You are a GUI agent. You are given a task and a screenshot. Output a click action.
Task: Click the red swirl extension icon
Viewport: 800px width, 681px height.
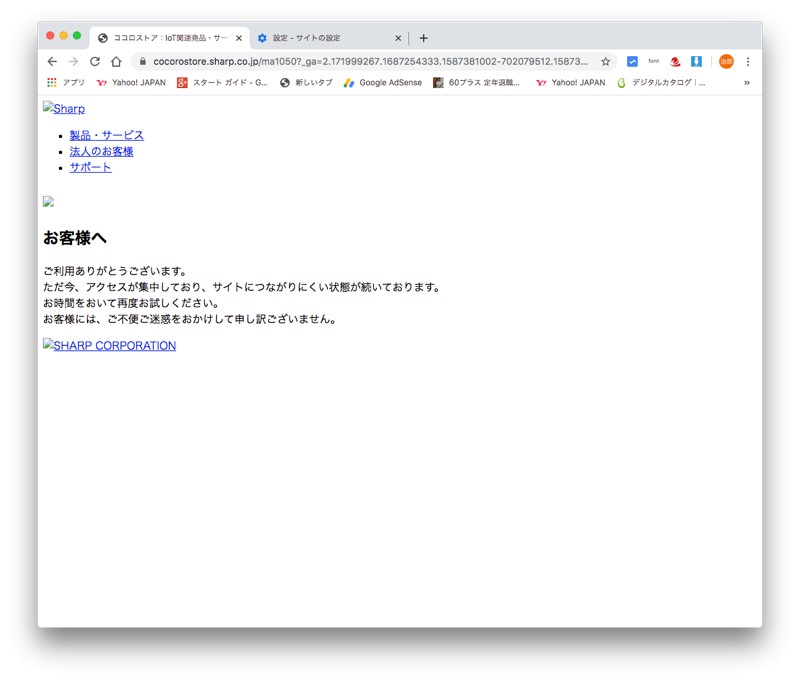(x=675, y=61)
